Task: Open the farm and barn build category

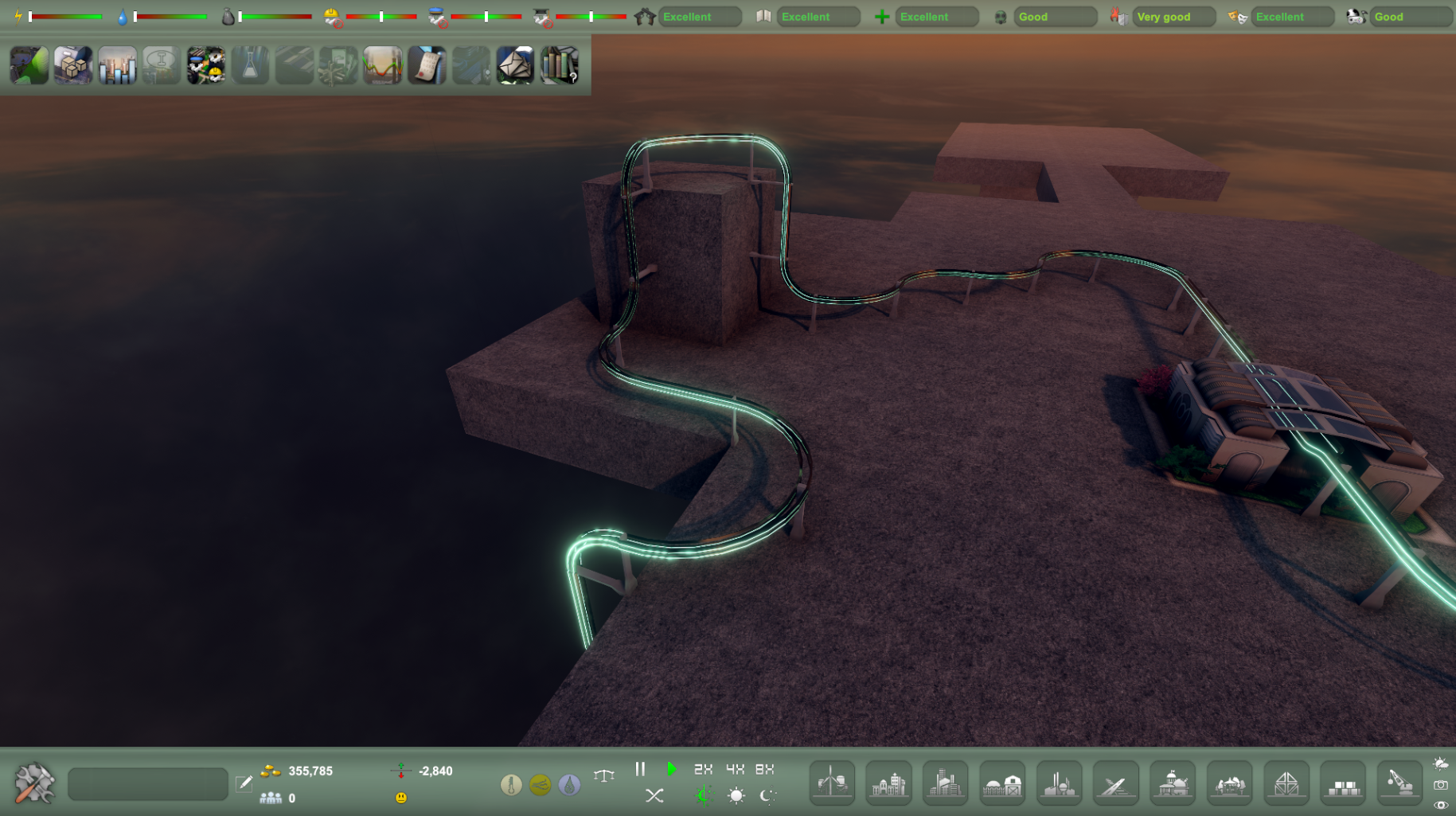Action: (1002, 783)
